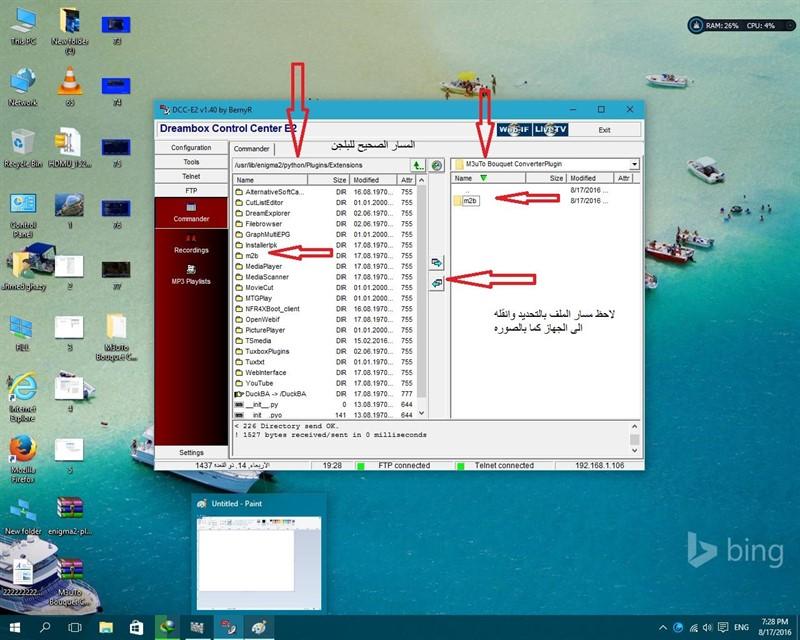
Task: Open the Action Center notification icon
Action: 723,627
